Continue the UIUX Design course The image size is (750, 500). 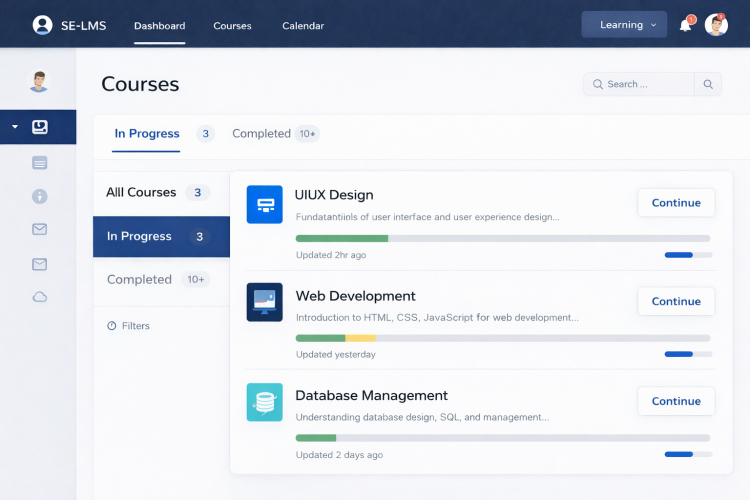pyautogui.click(x=676, y=203)
